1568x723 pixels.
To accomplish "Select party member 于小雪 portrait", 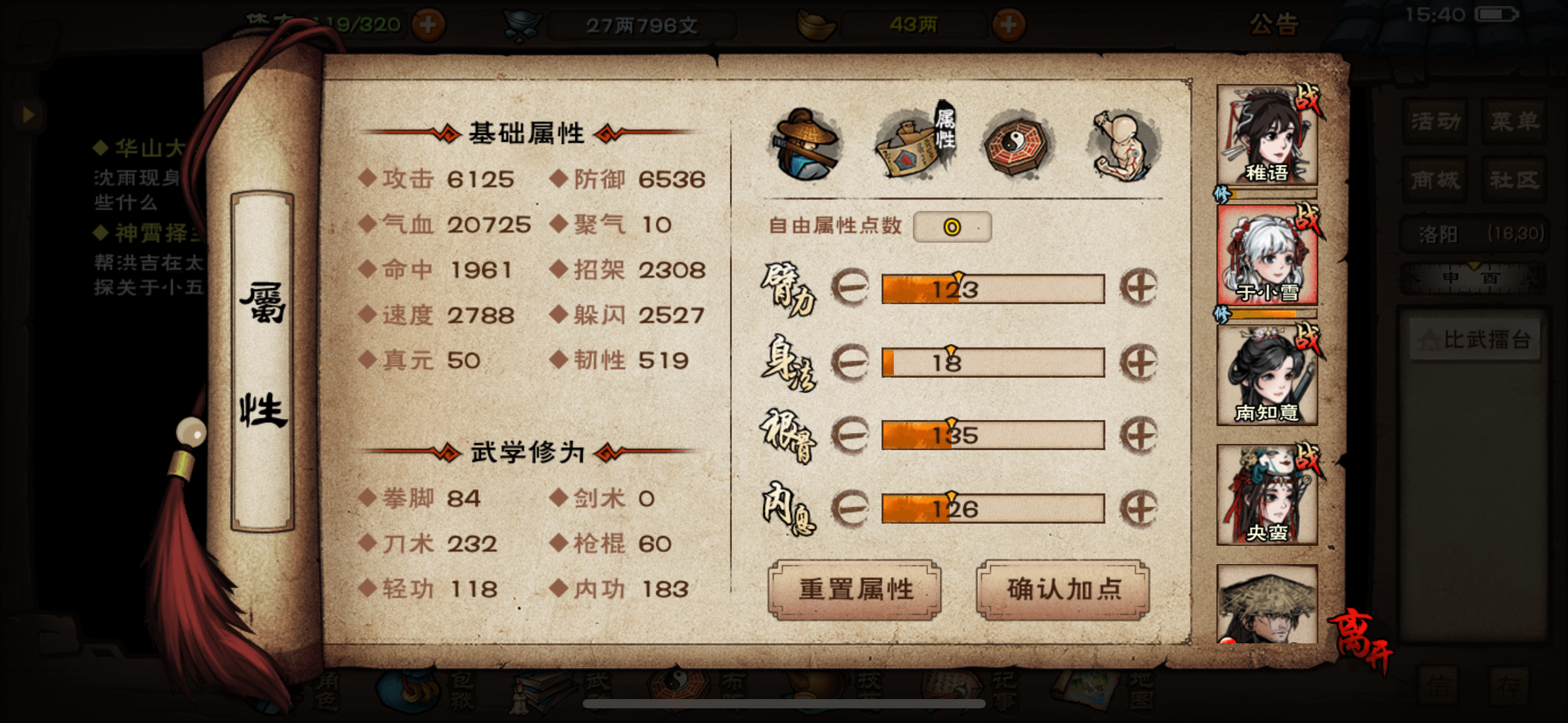I will point(1267,255).
